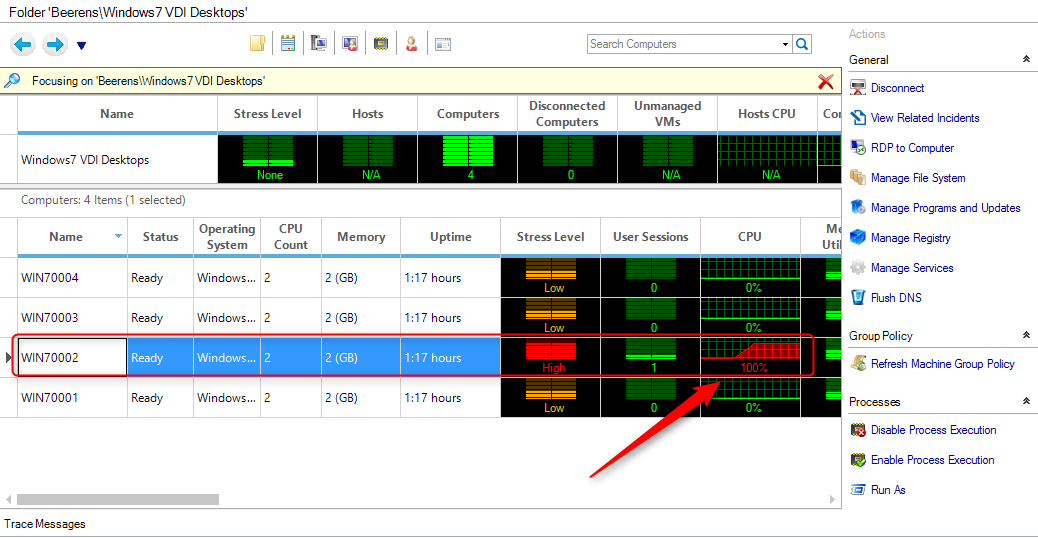Click the Refresh Machine Group Policy icon
This screenshot has width=1038, height=538.
coord(858,363)
